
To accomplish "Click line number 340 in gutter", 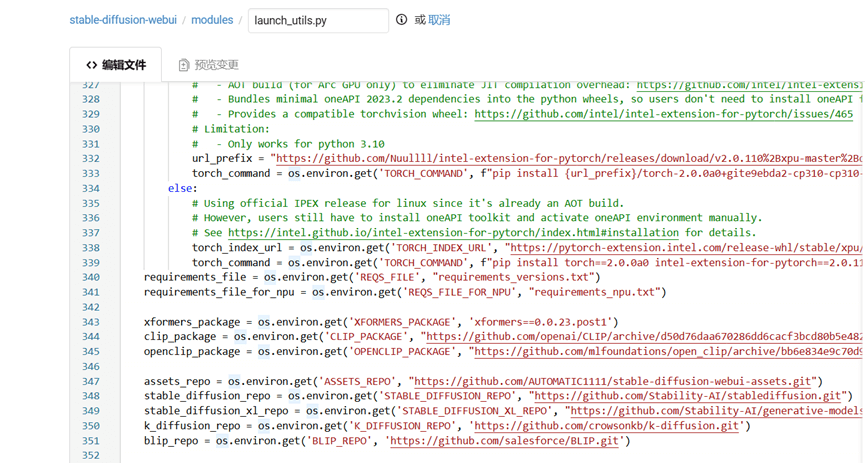I will click(x=91, y=278).
